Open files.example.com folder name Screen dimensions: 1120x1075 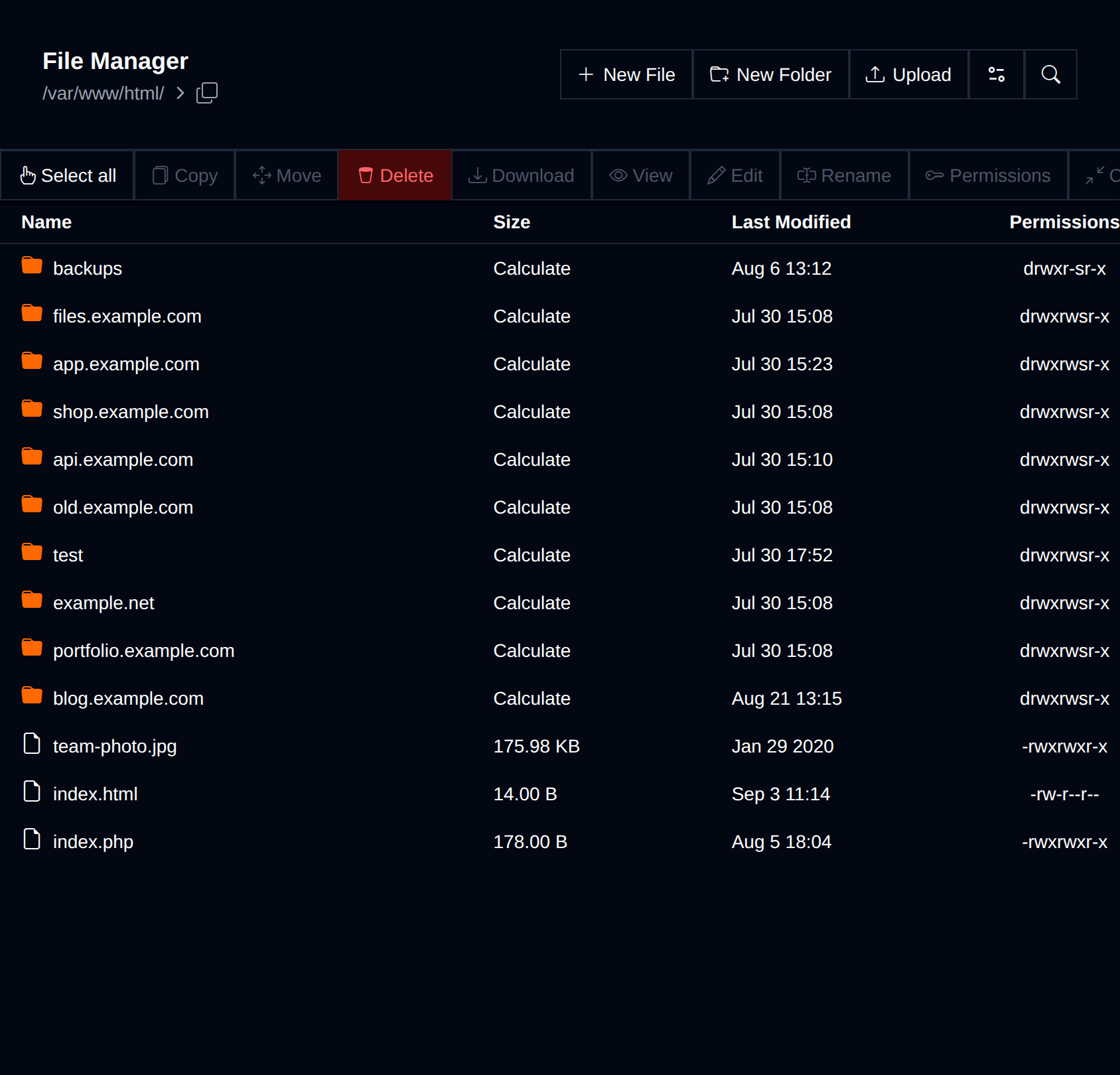coord(127,317)
